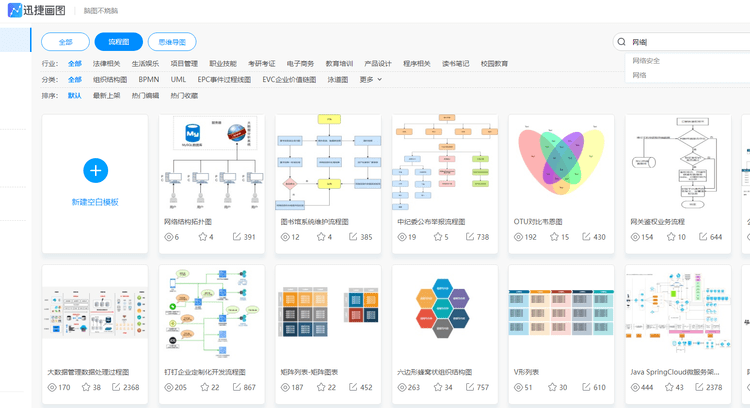
Task: Click star icon on 网关鉴权业务流程 card
Action: click(x=670, y=237)
